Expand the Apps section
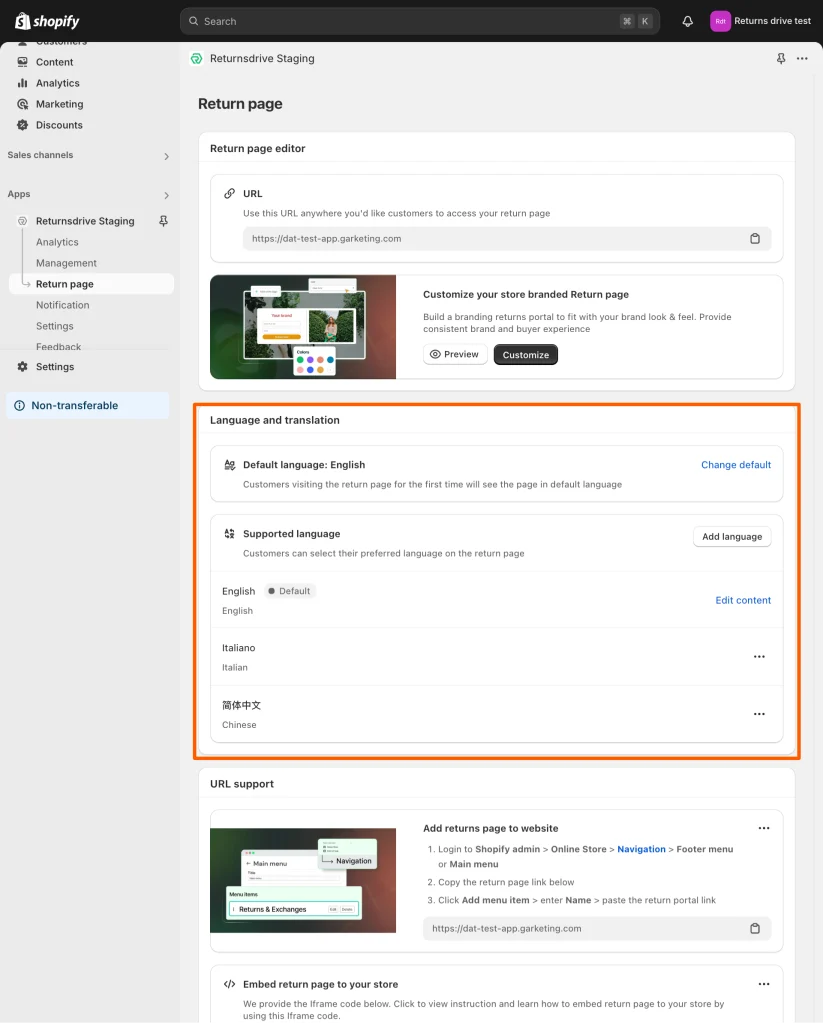This screenshot has height=1024, width=823. (165, 194)
